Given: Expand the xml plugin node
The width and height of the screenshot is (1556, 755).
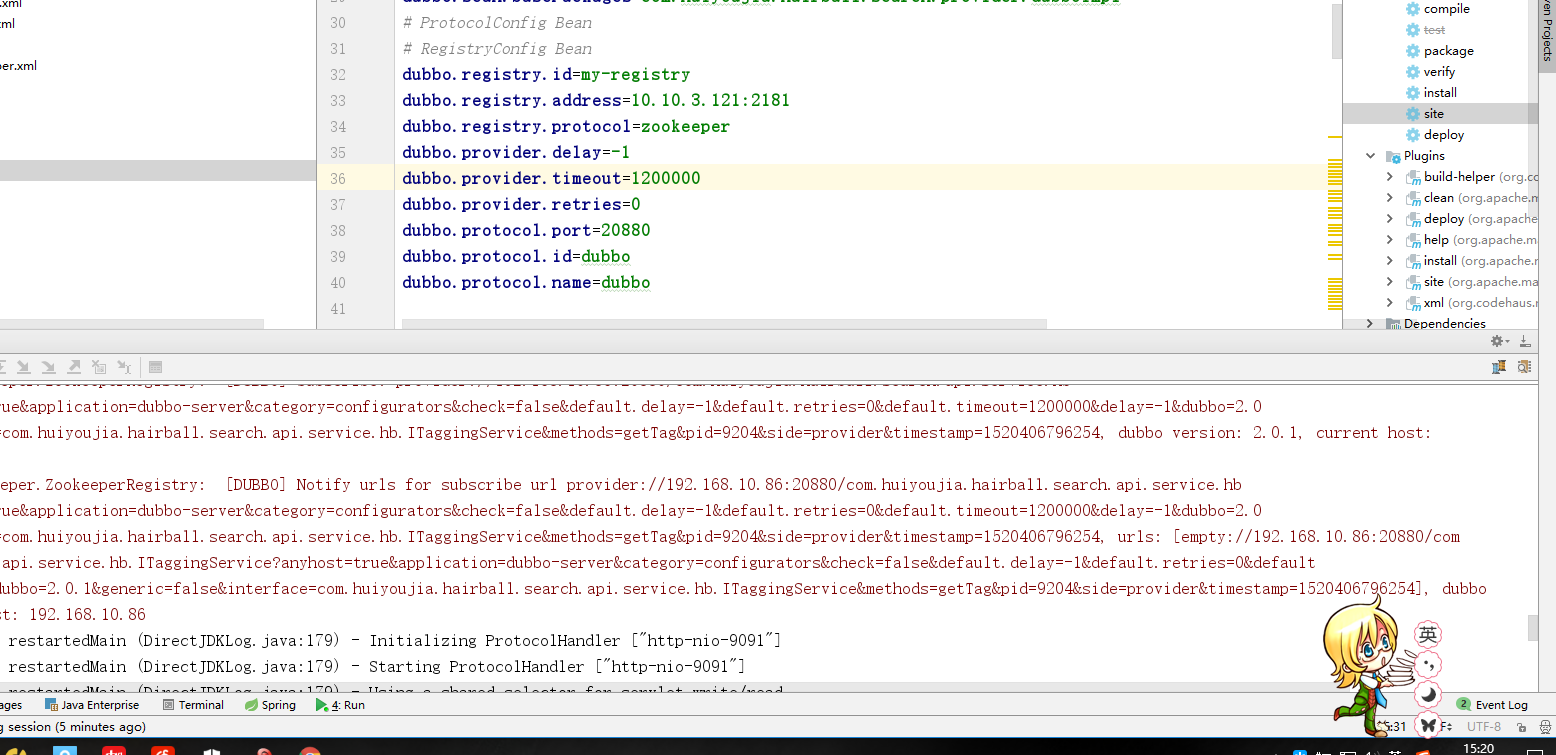Looking at the screenshot, I should click(1389, 303).
